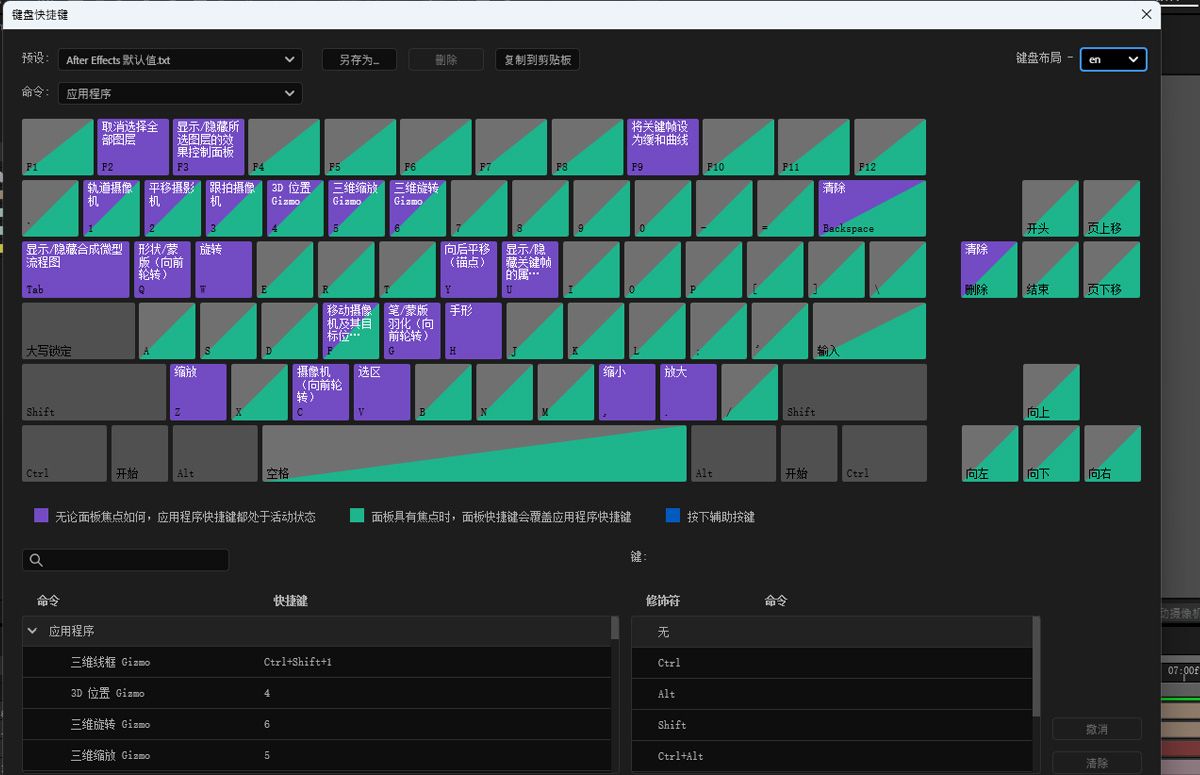Click the 撤消 button
Image resolution: width=1200 pixels, height=775 pixels.
click(1097, 729)
